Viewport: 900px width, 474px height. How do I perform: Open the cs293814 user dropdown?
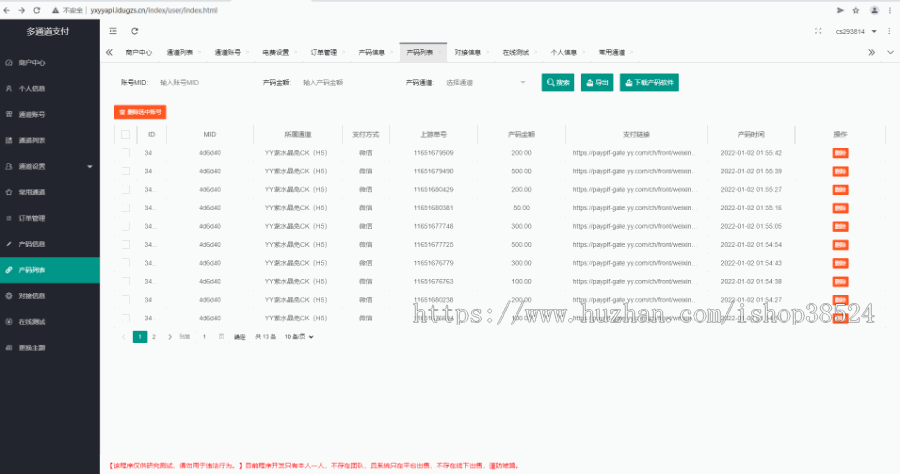853,31
